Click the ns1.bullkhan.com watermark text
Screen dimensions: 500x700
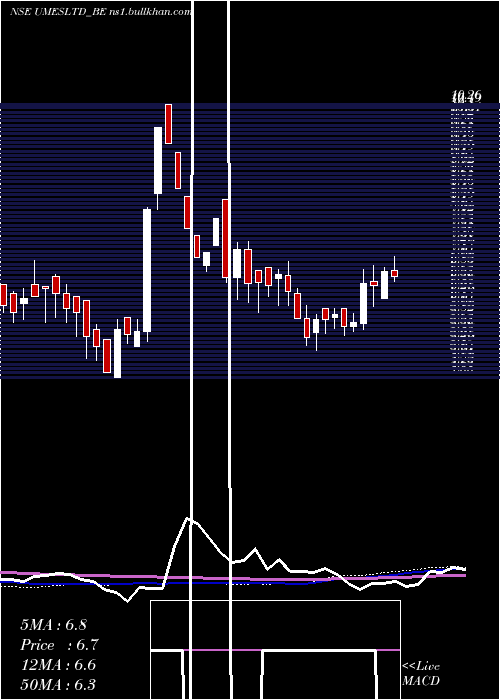point(150,12)
